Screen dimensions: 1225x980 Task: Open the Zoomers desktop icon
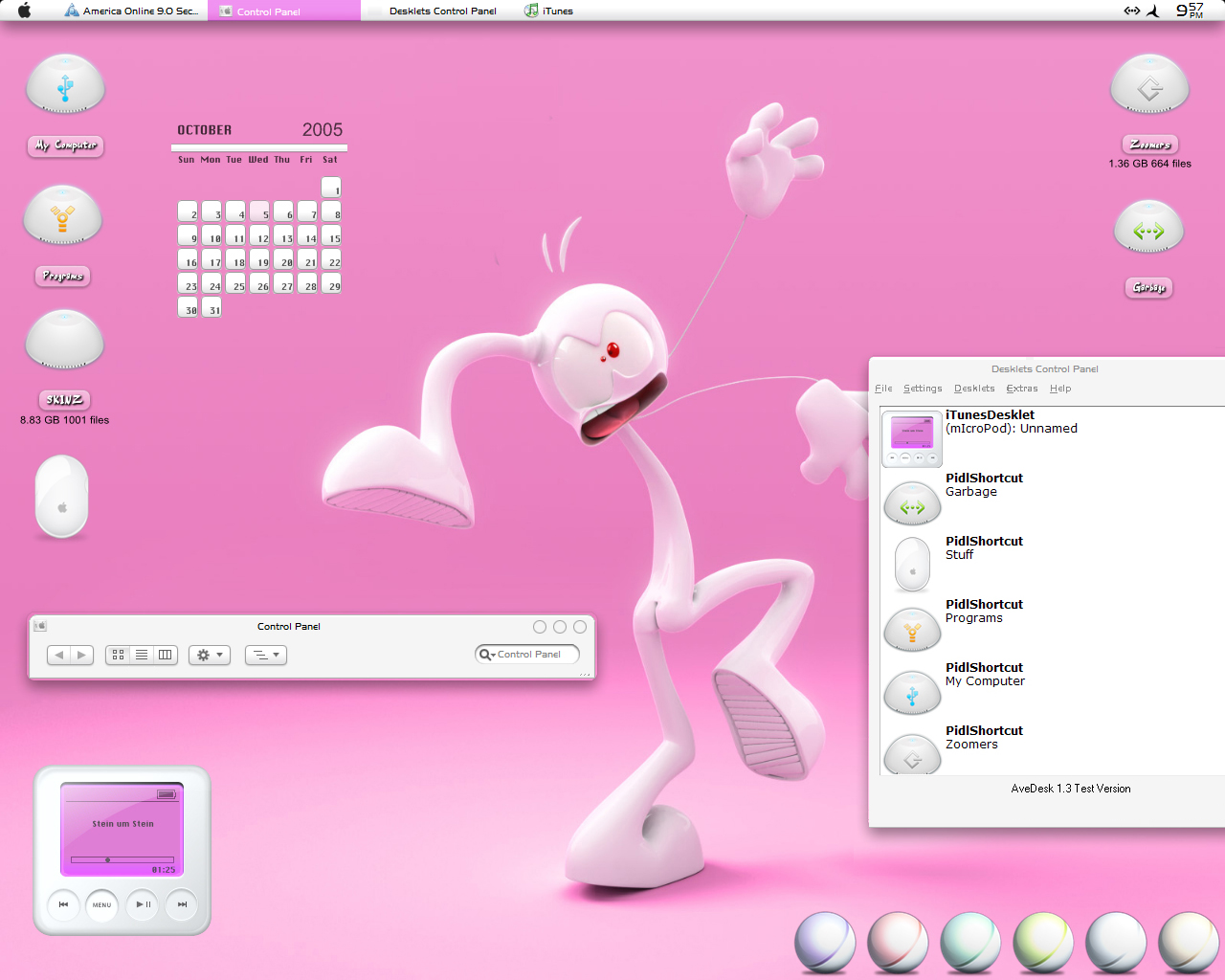[x=1149, y=85]
